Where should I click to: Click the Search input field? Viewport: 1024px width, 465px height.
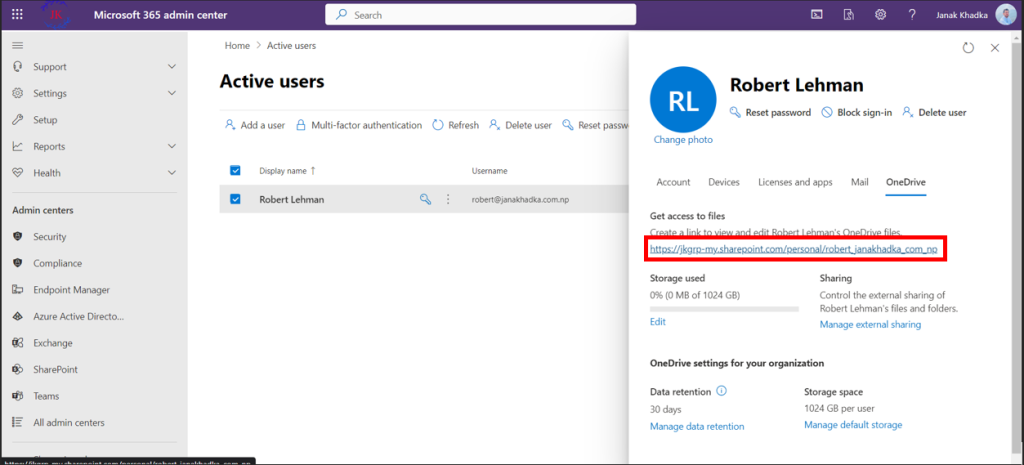[480, 14]
